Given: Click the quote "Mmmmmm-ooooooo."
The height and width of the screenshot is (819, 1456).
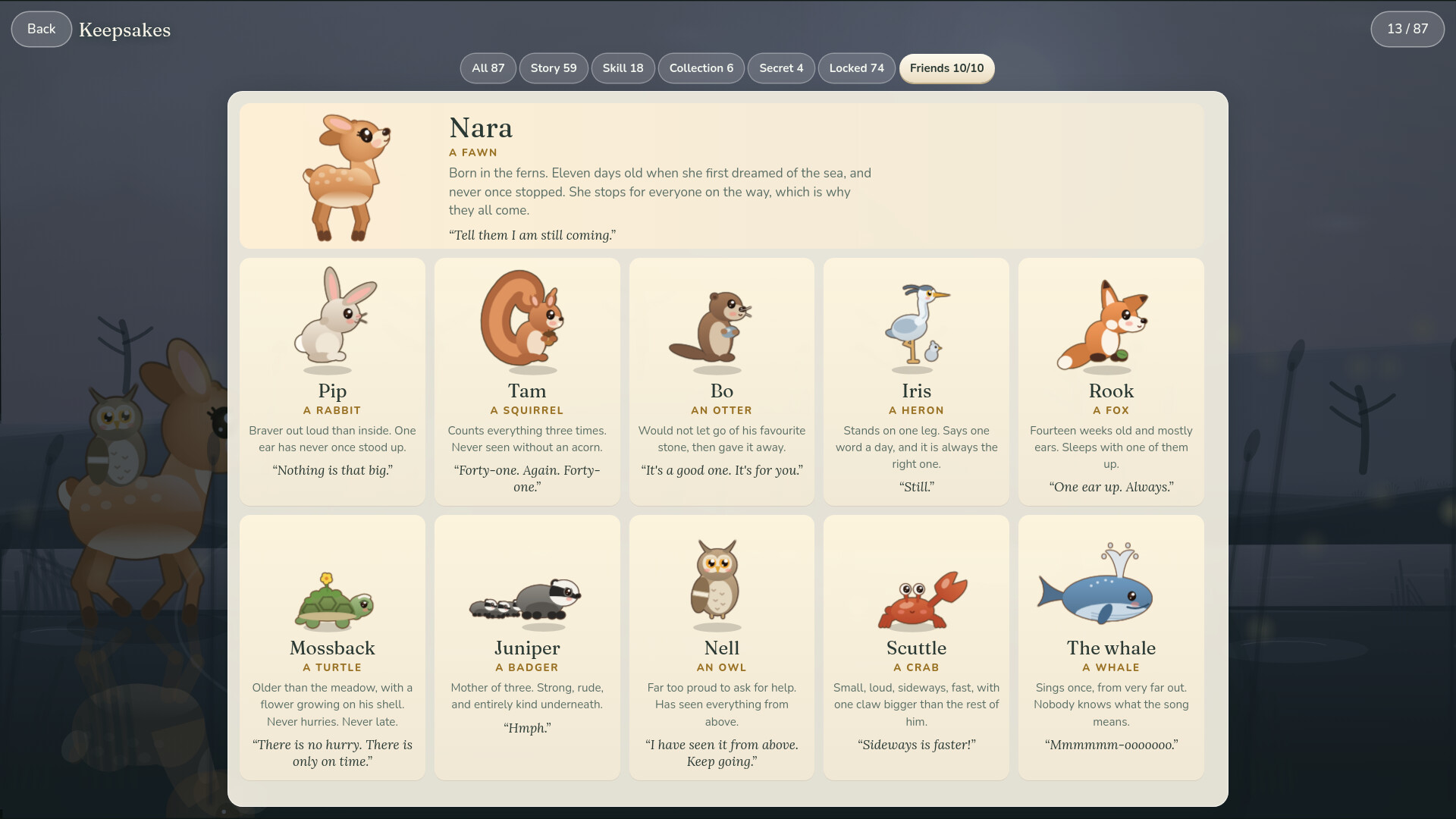Looking at the screenshot, I should point(1111,745).
